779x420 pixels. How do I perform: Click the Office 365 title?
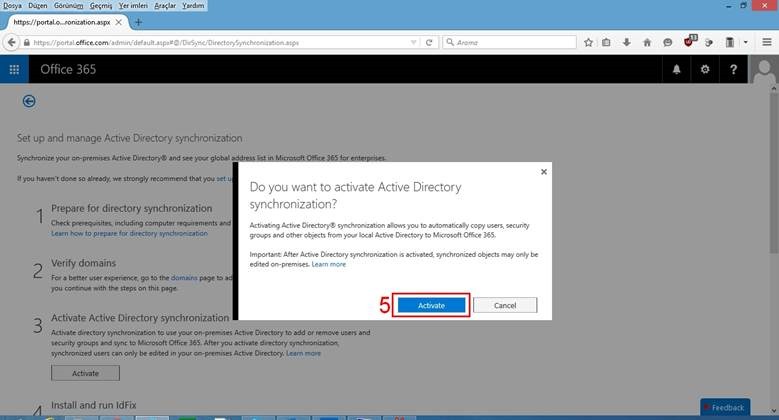point(68,69)
